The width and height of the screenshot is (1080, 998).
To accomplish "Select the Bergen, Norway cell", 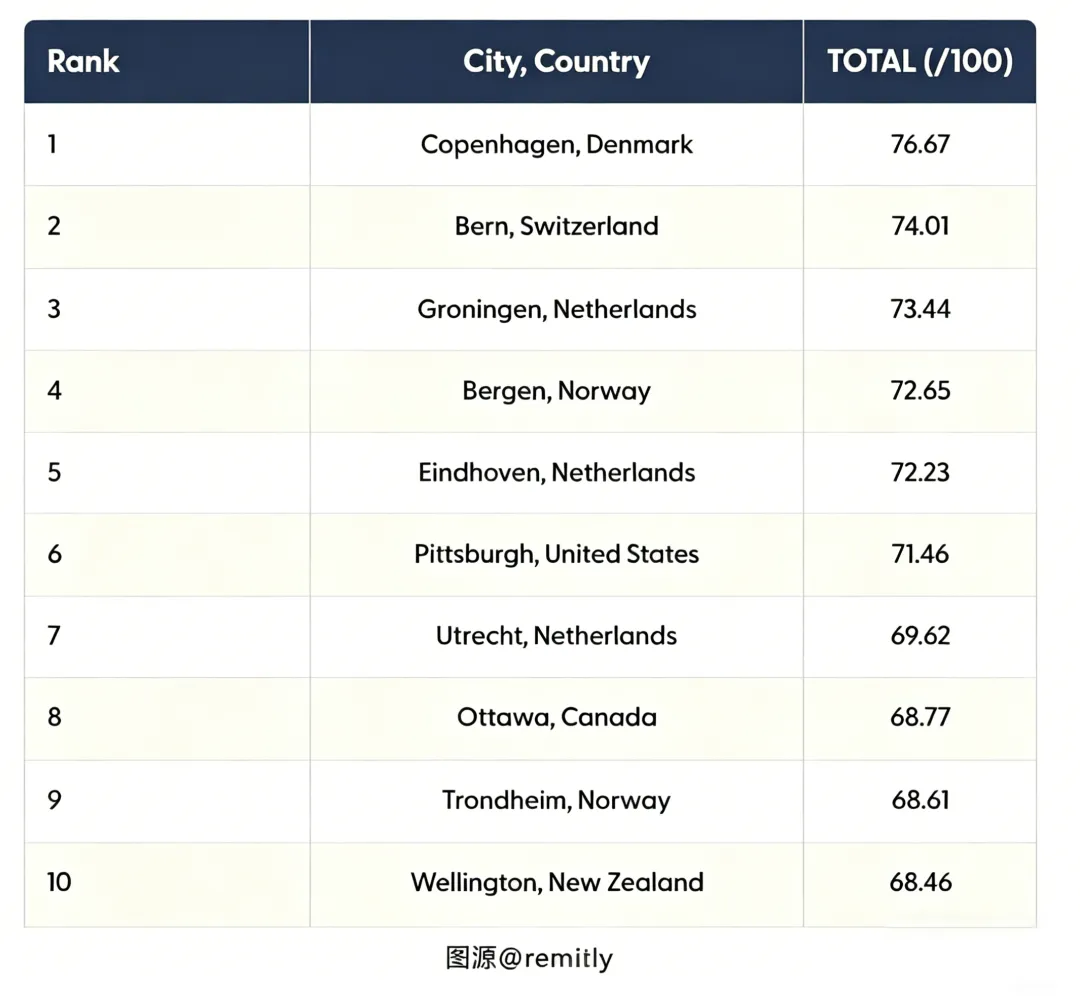I will pos(556,391).
